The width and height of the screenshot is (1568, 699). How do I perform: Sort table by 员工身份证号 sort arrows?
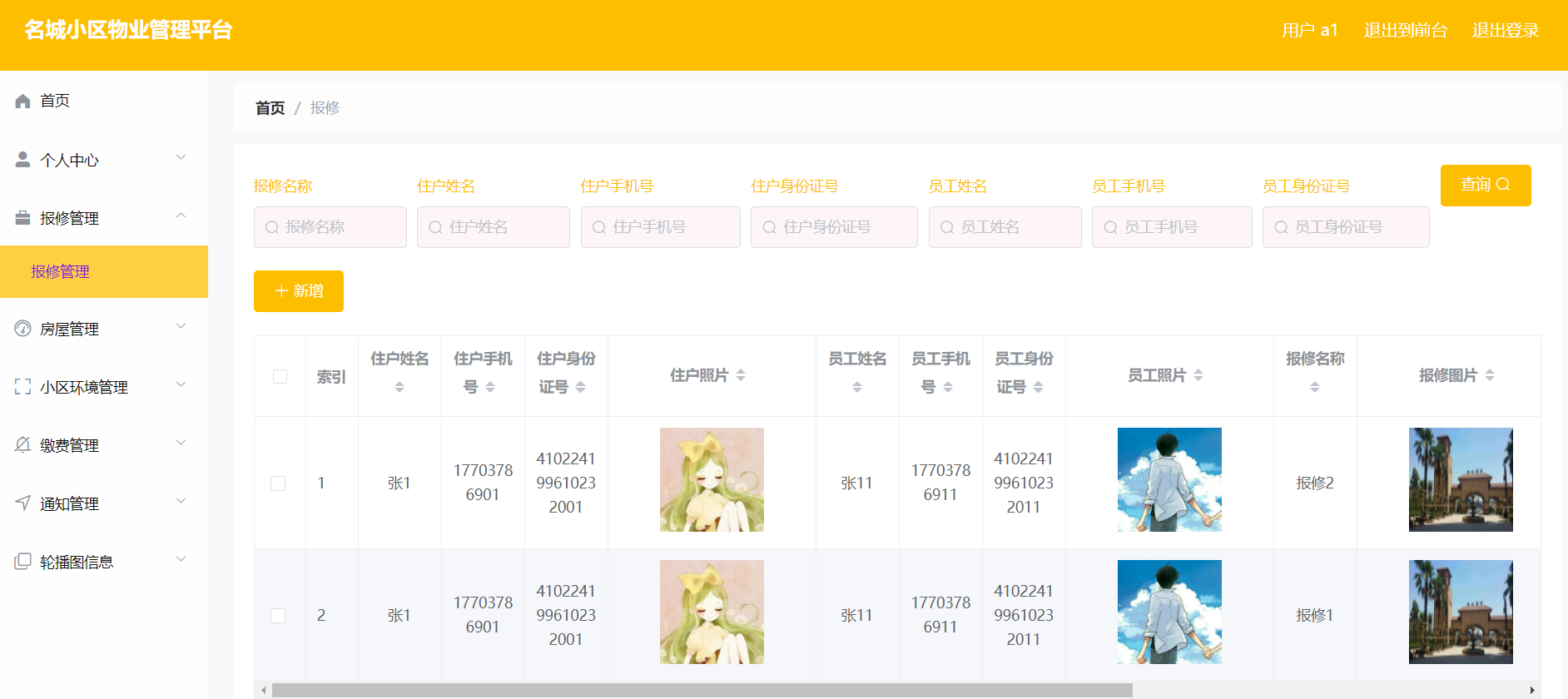[x=1039, y=387]
